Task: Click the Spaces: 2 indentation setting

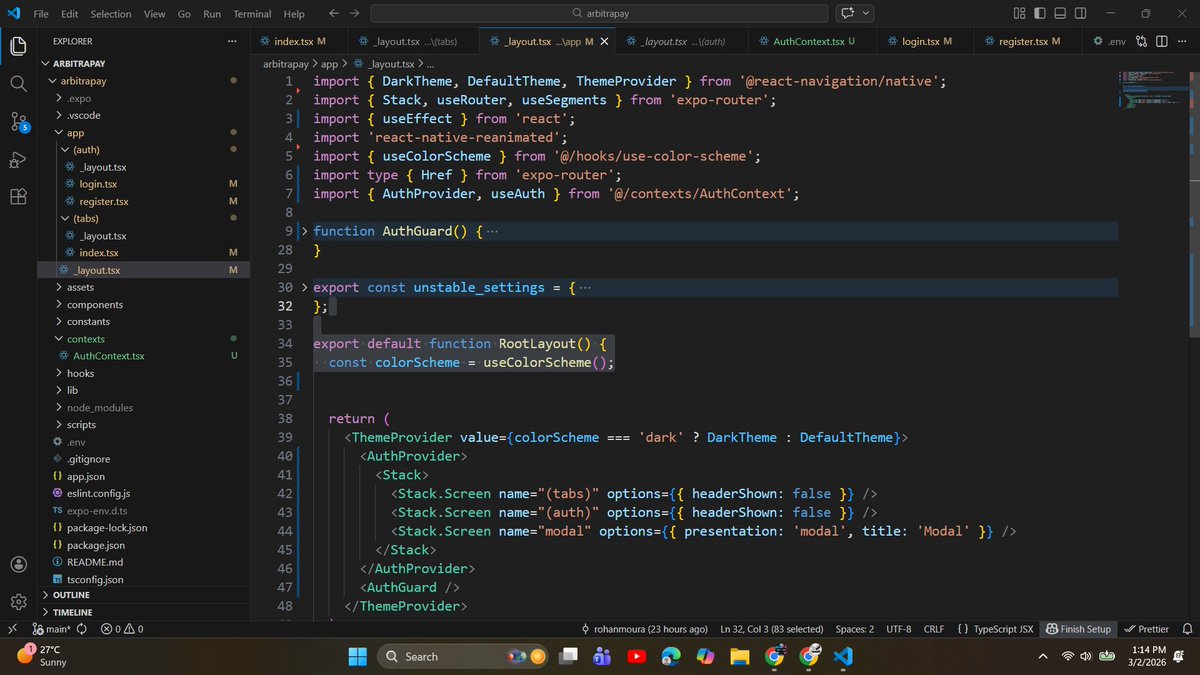Action: pos(854,629)
